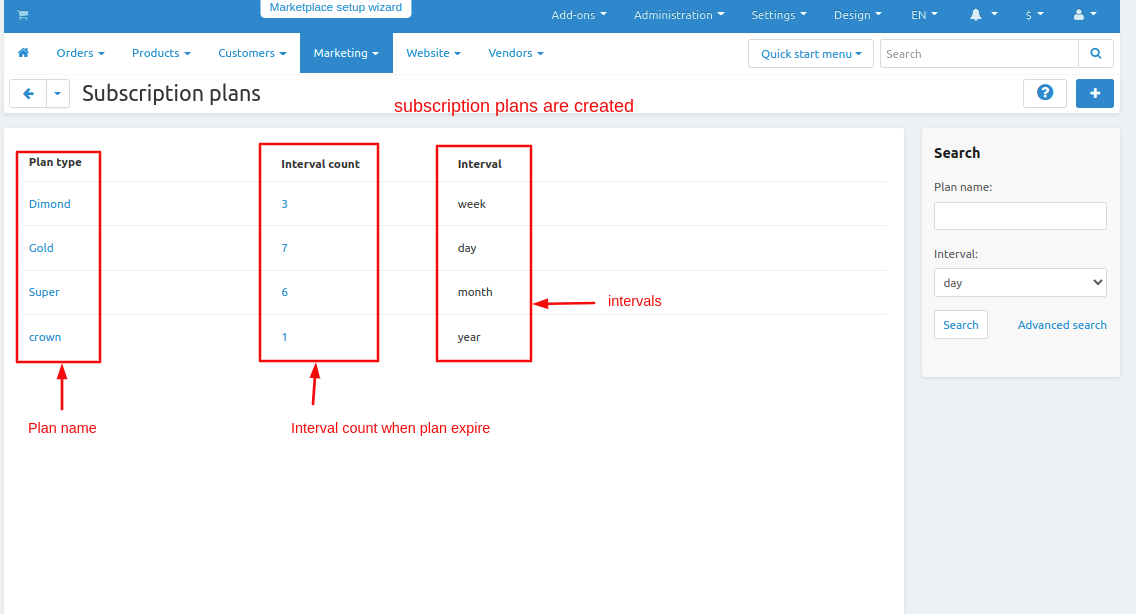The width and height of the screenshot is (1136, 614).
Task: Open the Marketplace setup wizard
Action: (x=335, y=7)
